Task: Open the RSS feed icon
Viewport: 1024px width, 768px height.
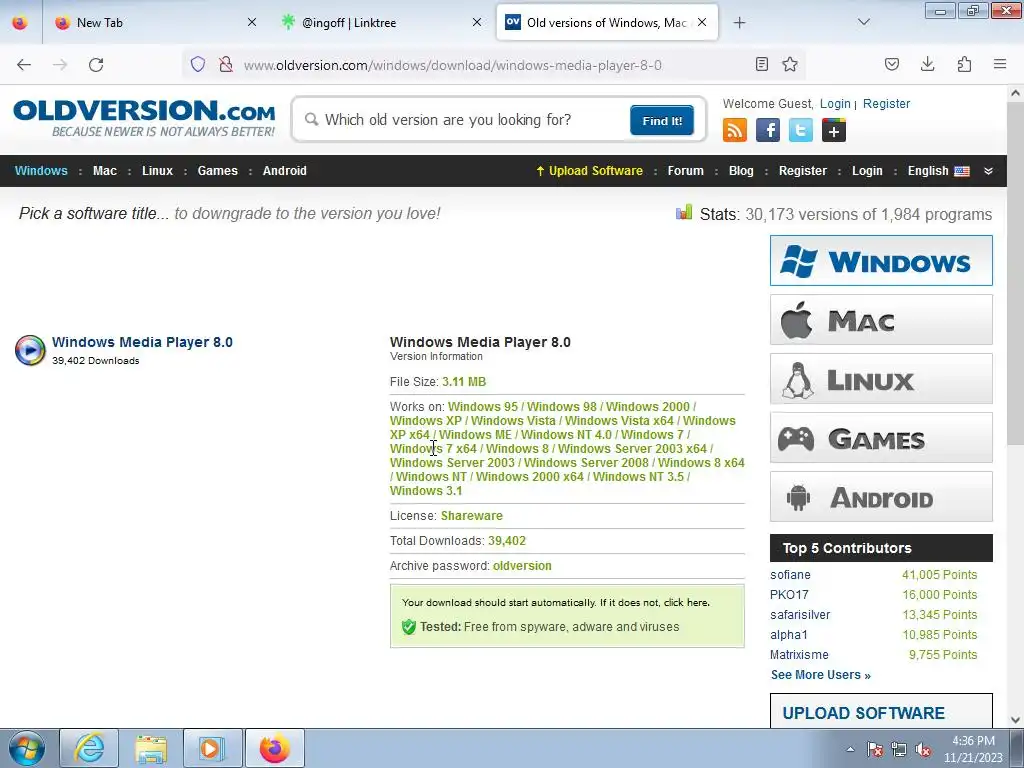Action: coord(735,130)
